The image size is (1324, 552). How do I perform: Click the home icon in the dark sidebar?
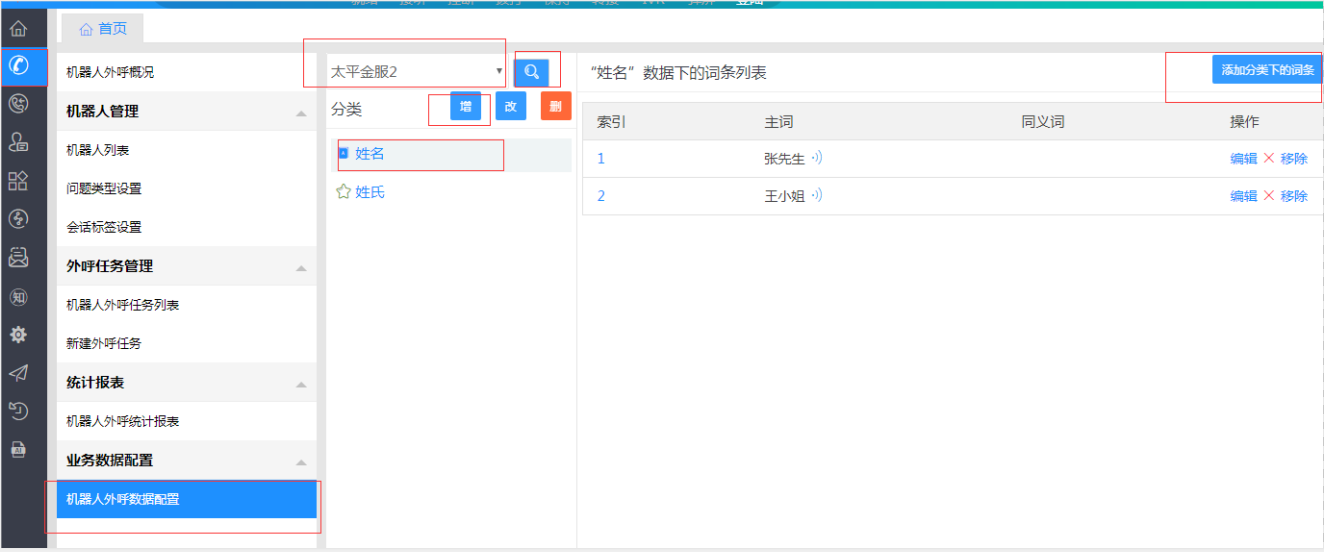pos(18,29)
